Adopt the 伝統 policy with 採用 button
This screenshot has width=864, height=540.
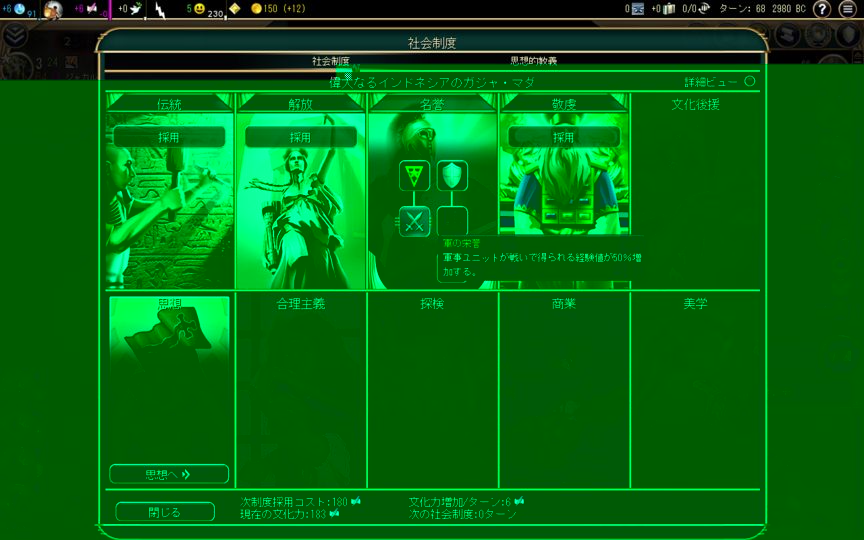(x=169, y=137)
